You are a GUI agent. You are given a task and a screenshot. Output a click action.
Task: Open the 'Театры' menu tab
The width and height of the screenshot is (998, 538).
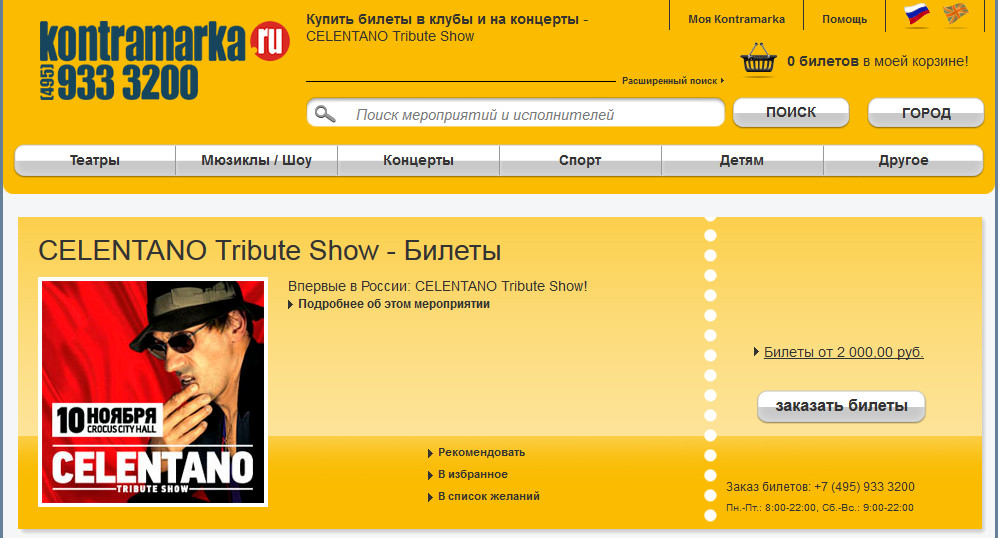pos(95,160)
